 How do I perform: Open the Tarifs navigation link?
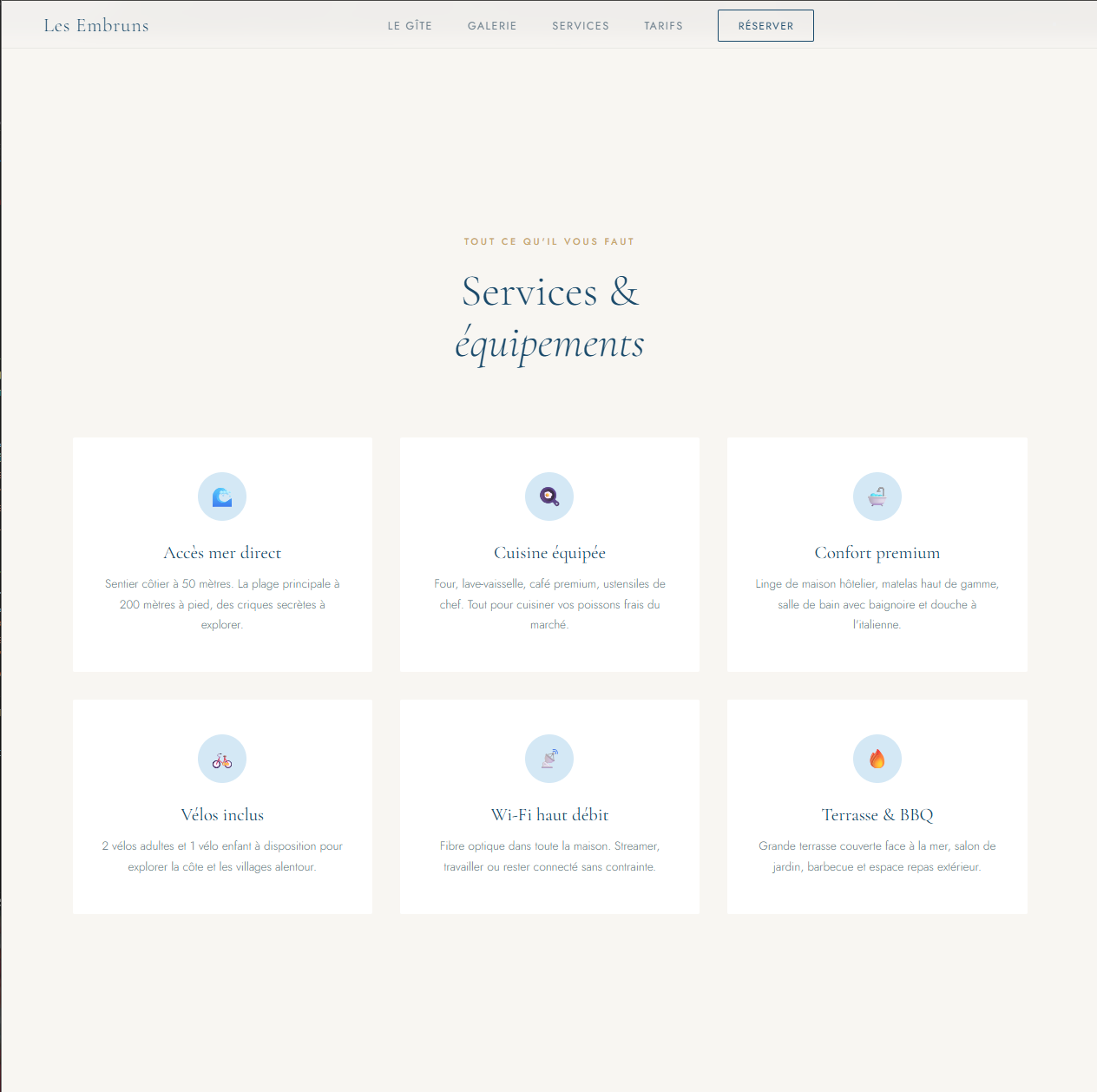coord(663,26)
